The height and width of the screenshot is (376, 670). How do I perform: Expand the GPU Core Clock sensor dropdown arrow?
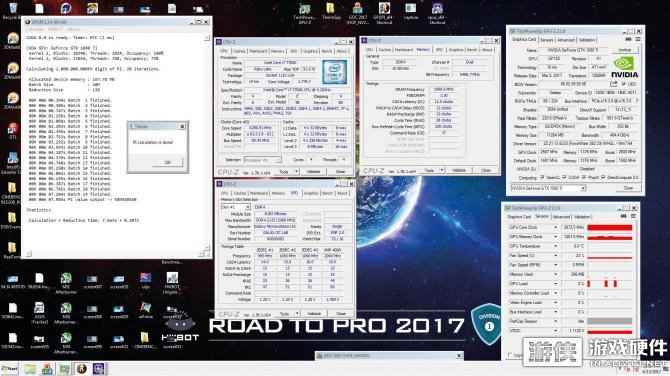[555, 227]
